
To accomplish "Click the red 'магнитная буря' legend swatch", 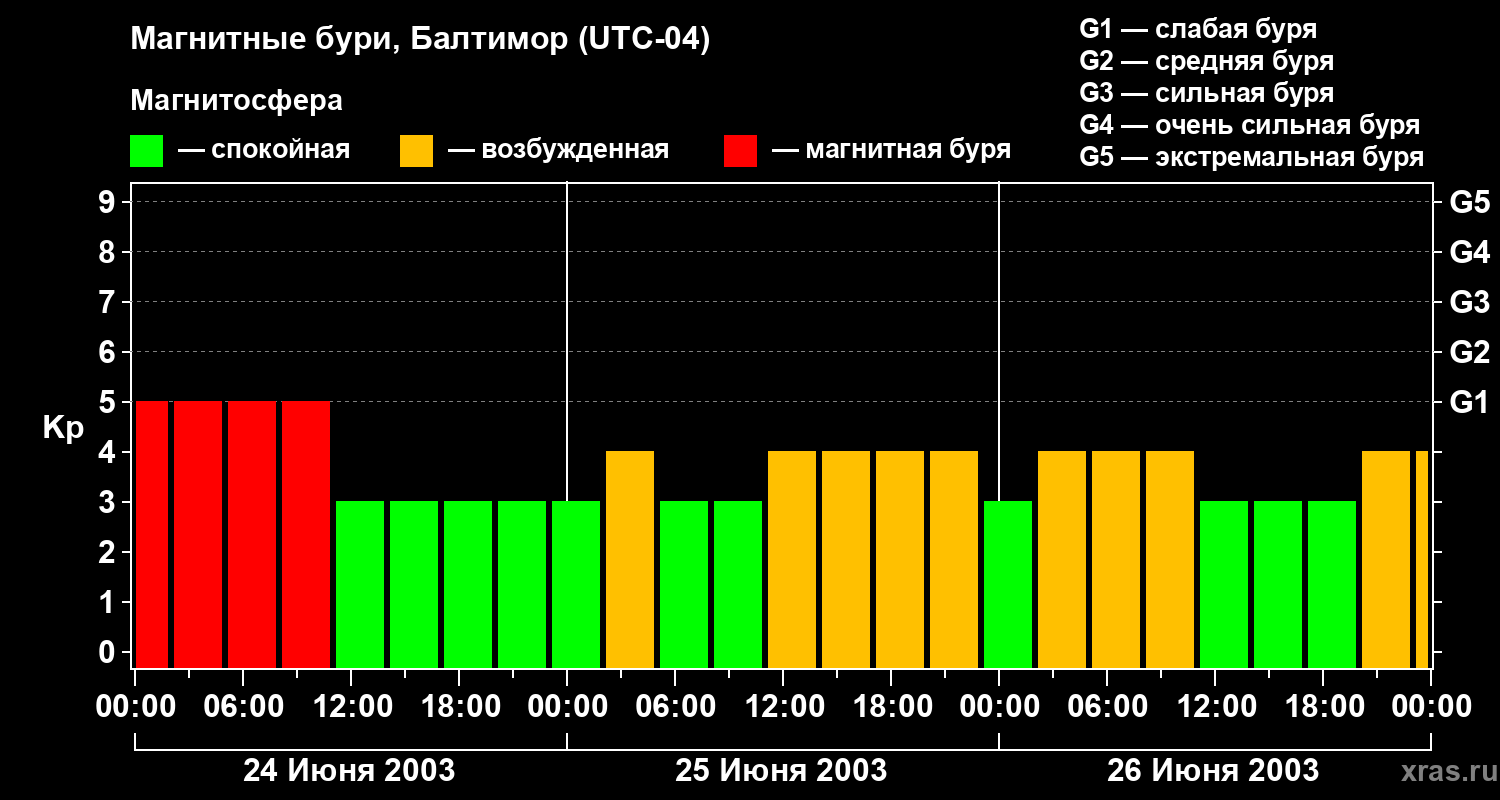I will (740, 151).
